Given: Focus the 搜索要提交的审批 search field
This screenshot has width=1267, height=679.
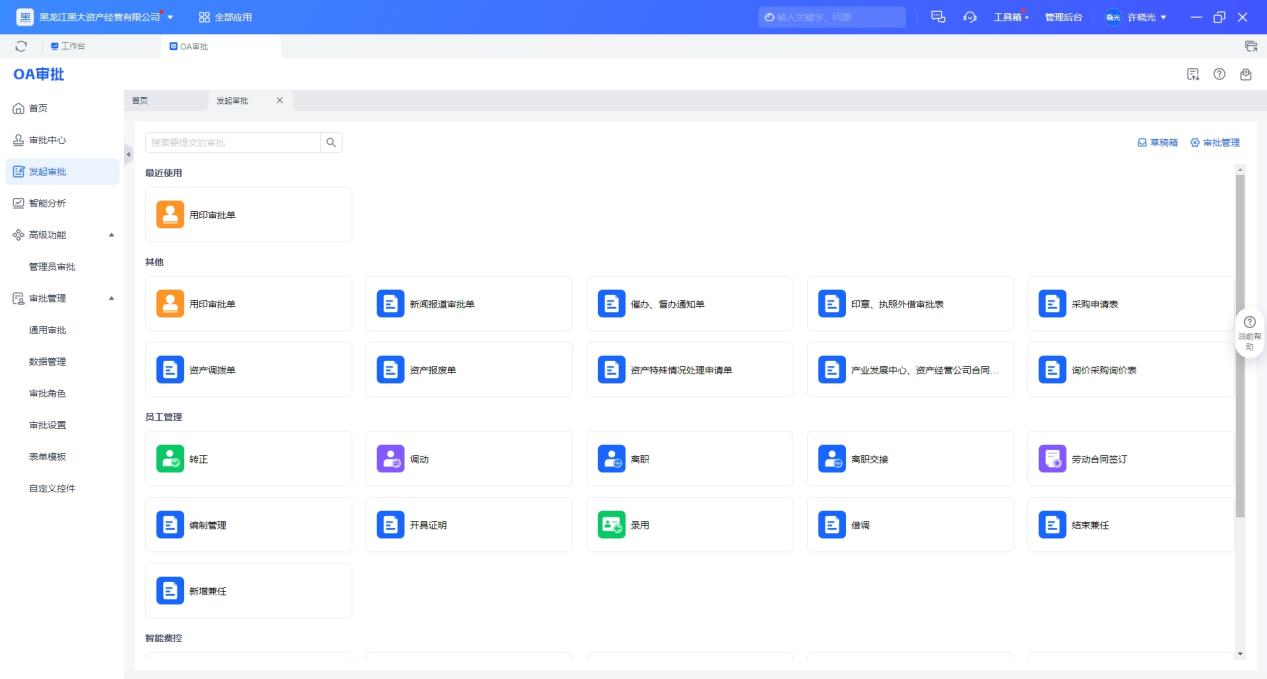Looking at the screenshot, I should tap(232, 143).
